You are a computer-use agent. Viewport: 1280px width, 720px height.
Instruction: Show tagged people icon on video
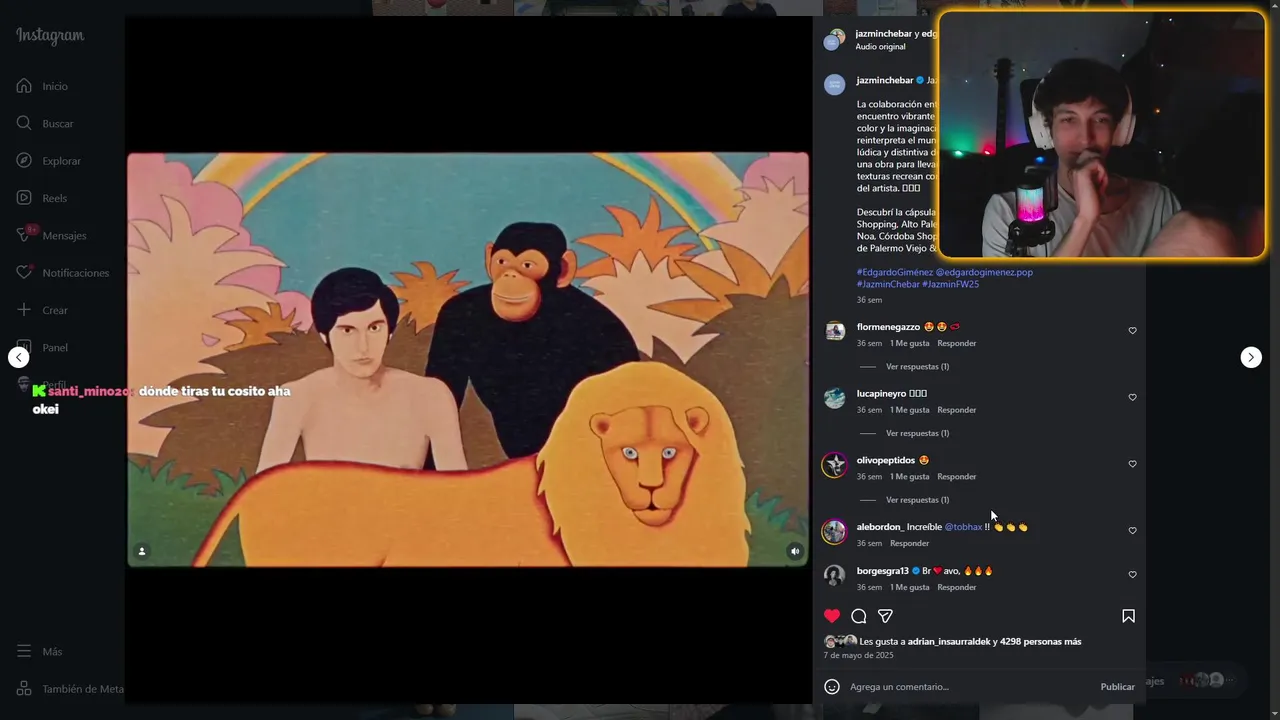click(x=142, y=551)
